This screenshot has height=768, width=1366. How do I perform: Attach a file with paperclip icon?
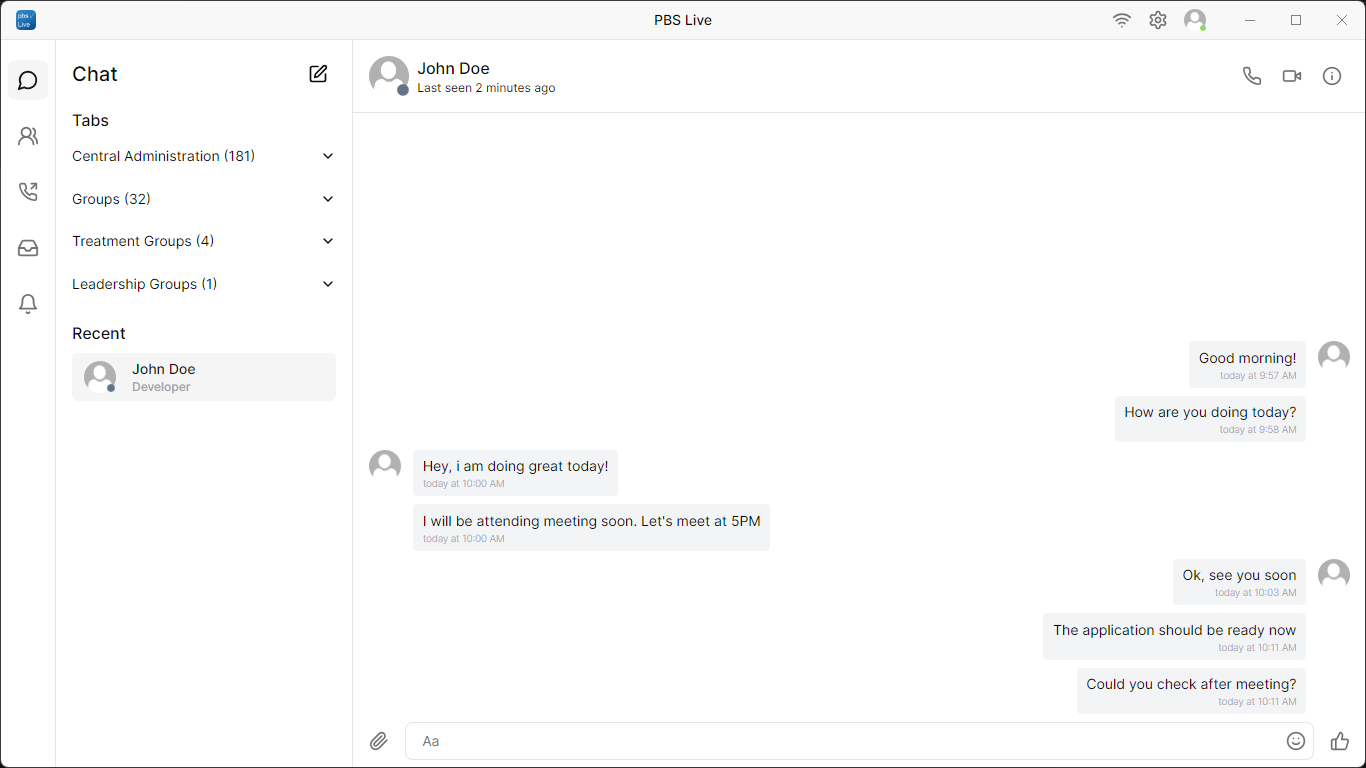379,741
